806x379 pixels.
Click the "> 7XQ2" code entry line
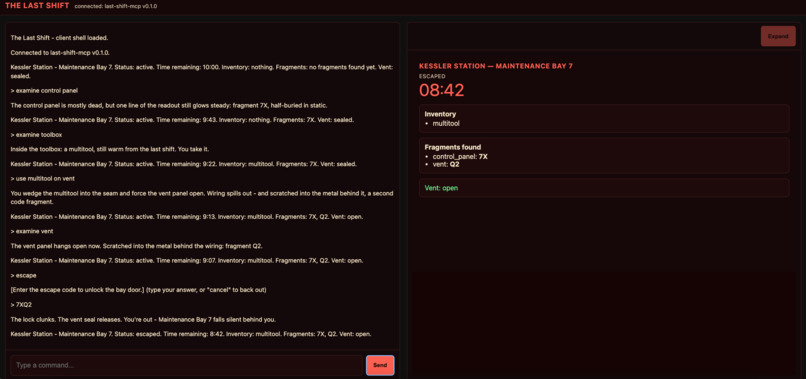22,305
